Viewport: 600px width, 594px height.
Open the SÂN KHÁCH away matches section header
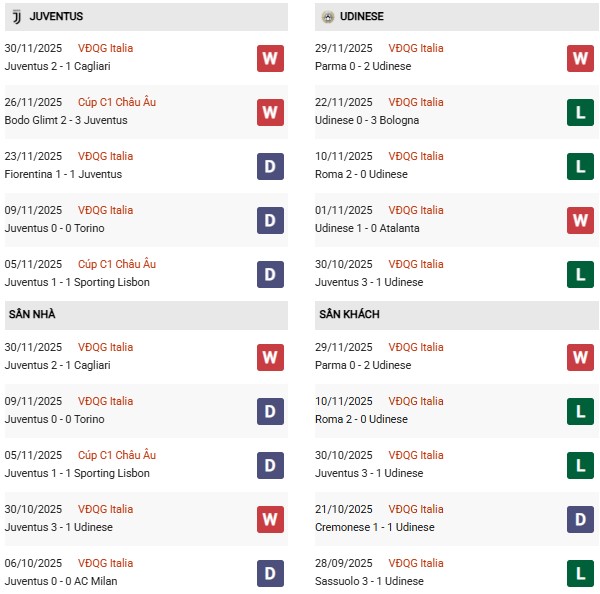point(349,315)
